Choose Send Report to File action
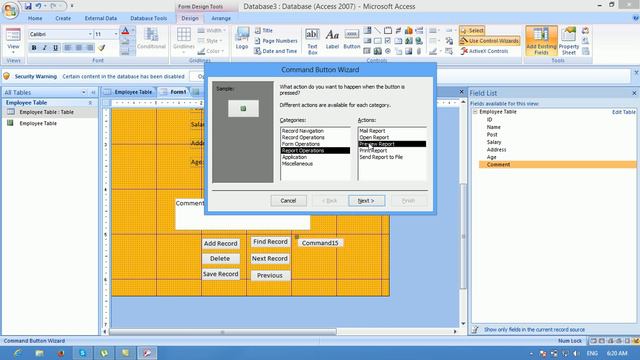 coord(381,157)
